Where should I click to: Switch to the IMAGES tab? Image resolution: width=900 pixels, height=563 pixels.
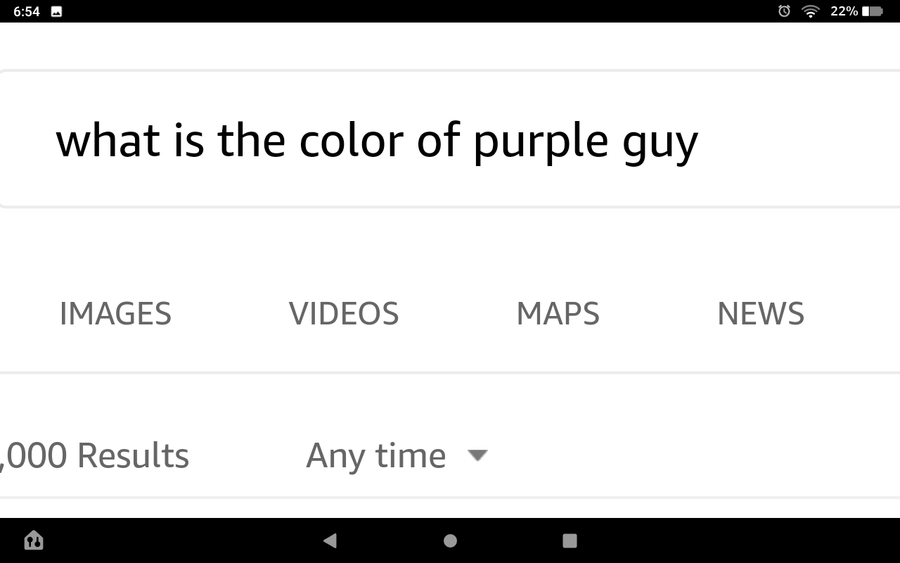[115, 314]
